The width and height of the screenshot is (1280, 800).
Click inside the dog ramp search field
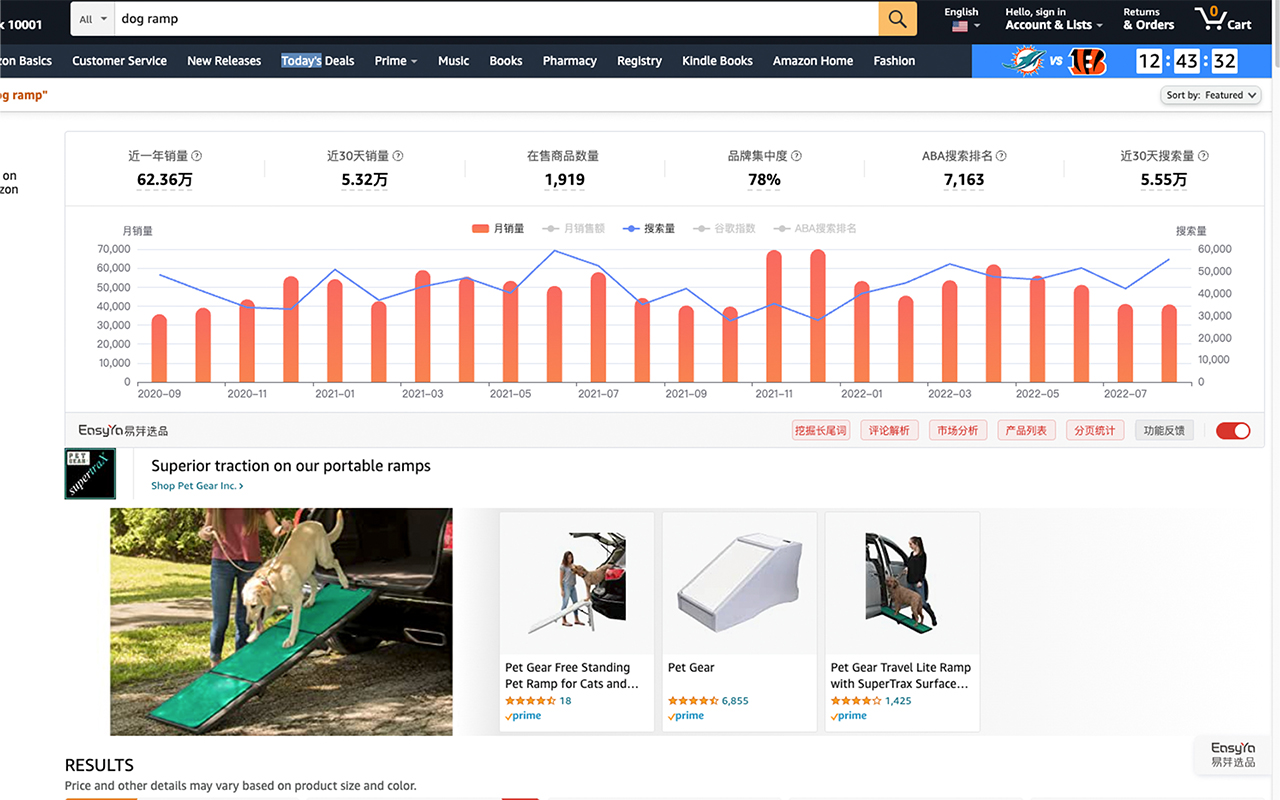coord(300,18)
